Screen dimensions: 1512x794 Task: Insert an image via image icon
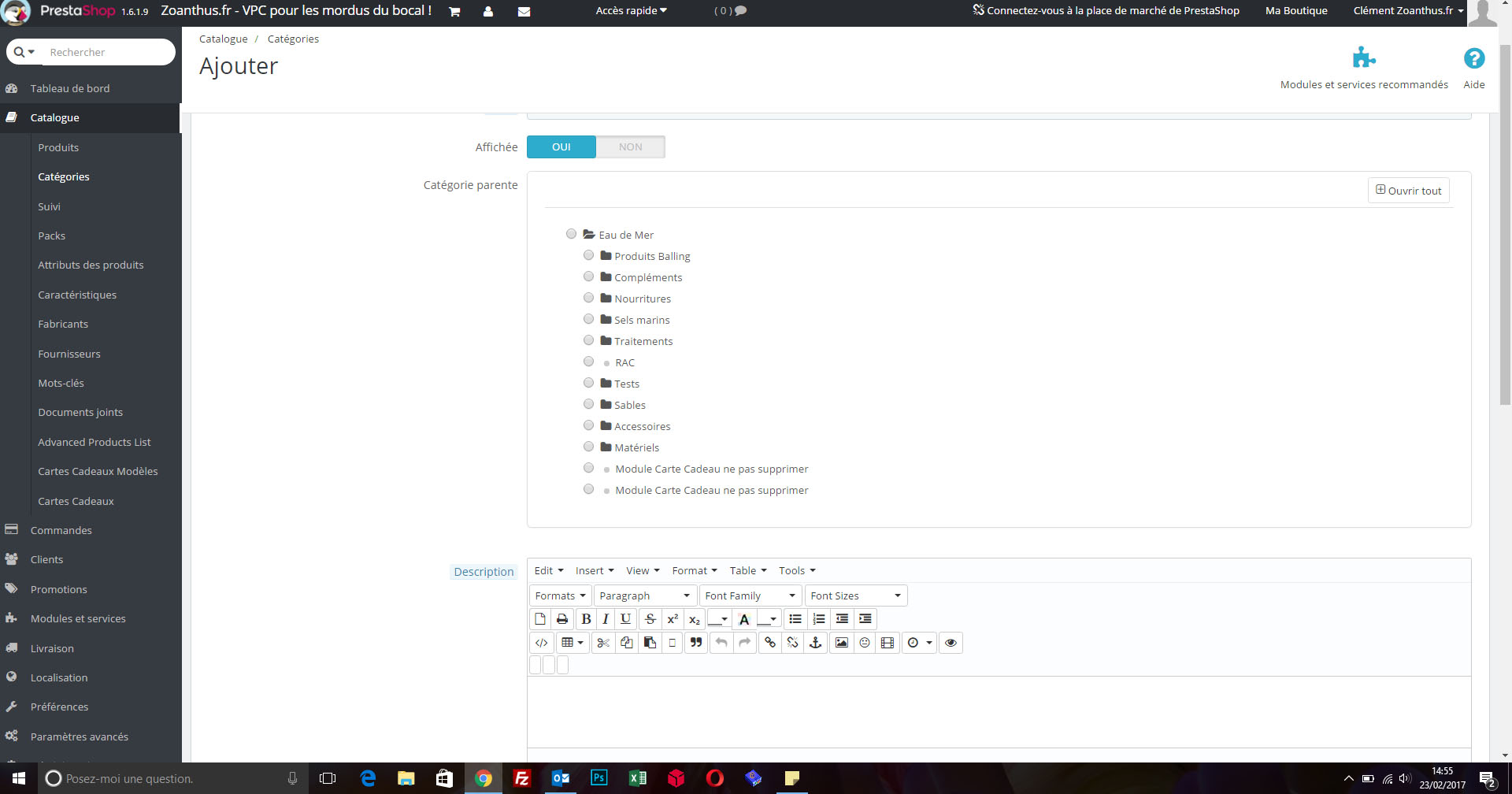click(x=842, y=643)
